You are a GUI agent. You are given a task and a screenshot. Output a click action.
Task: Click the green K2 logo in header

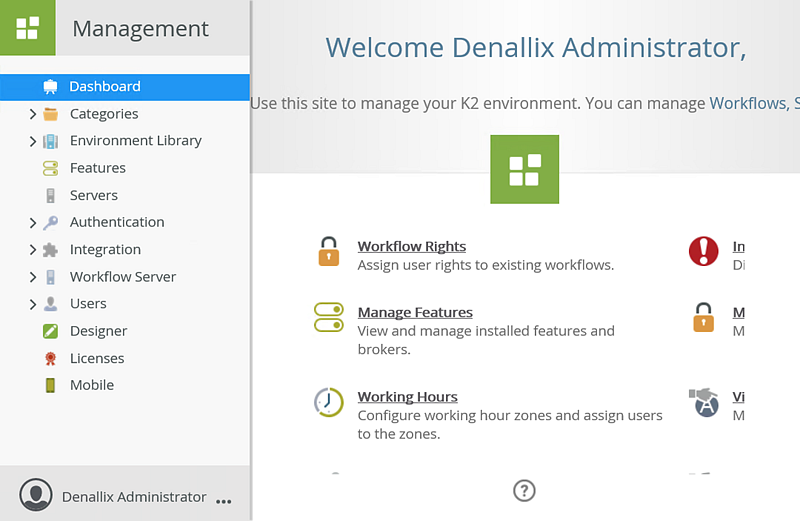point(27,27)
